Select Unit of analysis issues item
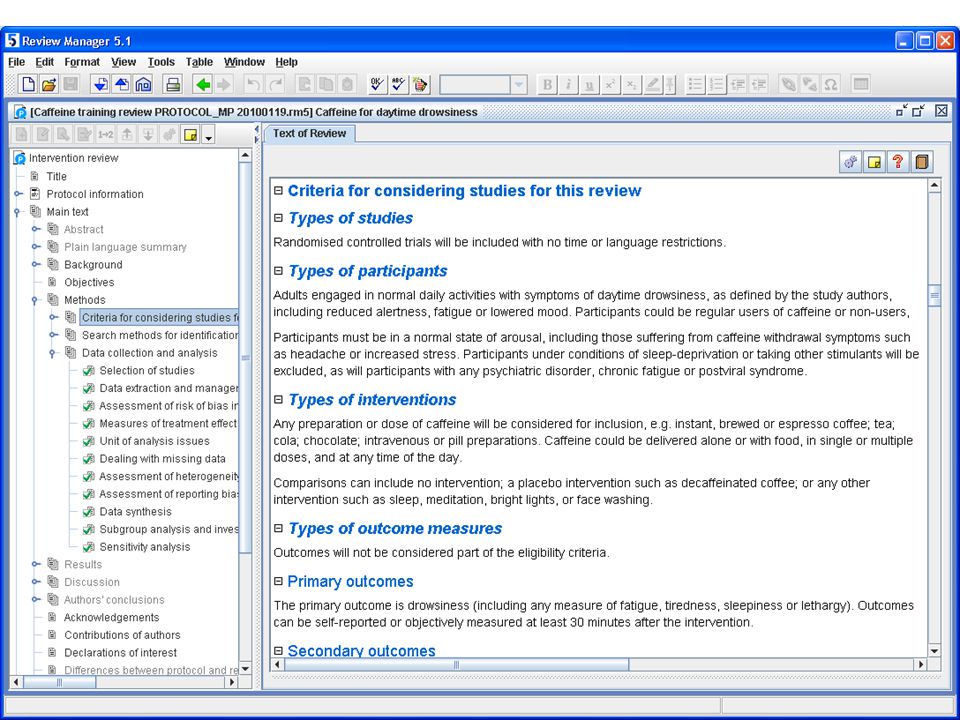 [154, 441]
